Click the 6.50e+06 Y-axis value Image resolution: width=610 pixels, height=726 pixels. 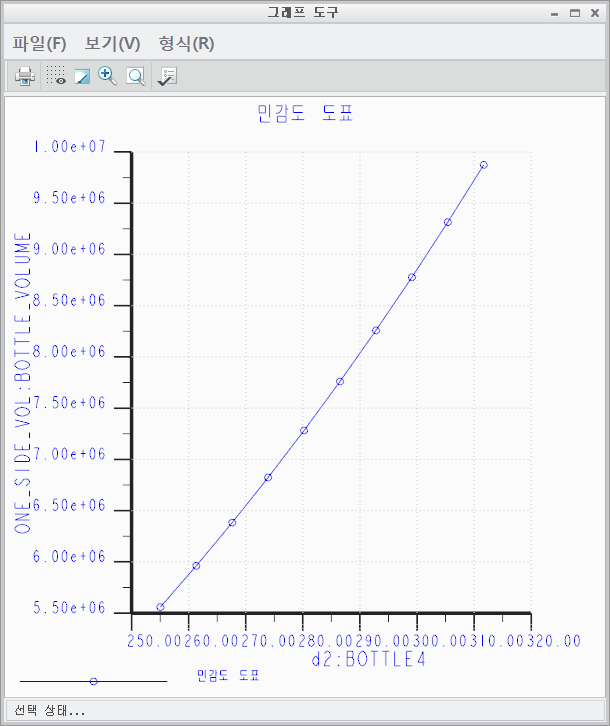point(69,505)
